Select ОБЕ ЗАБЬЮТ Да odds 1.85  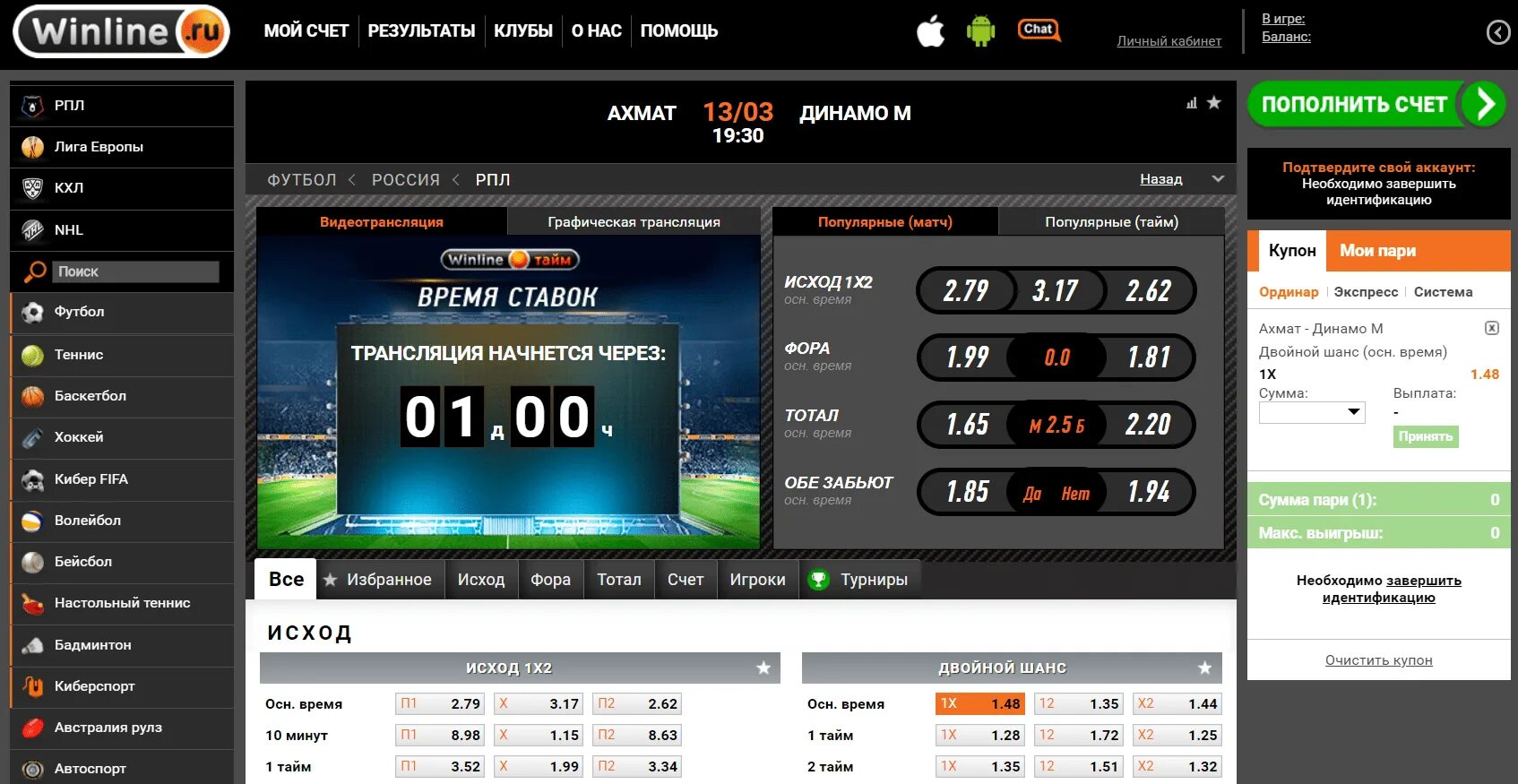[968, 491]
